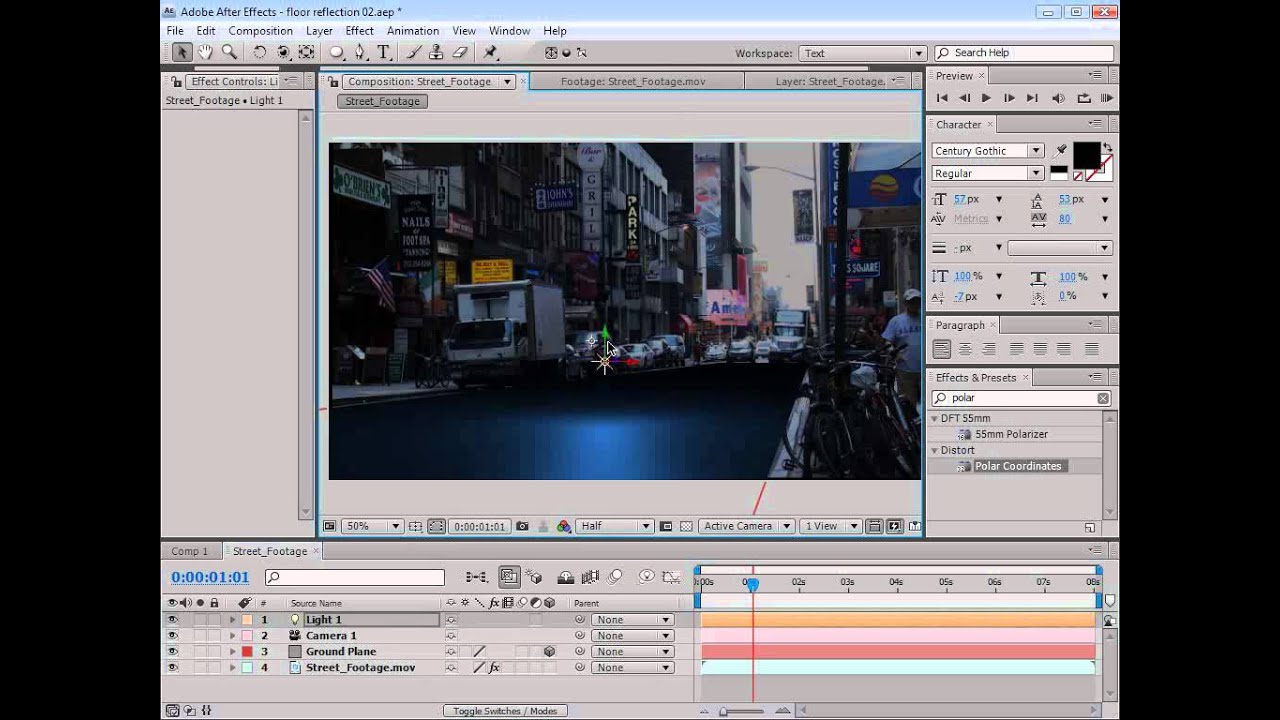Open the Effect menu

pos(359,31)
